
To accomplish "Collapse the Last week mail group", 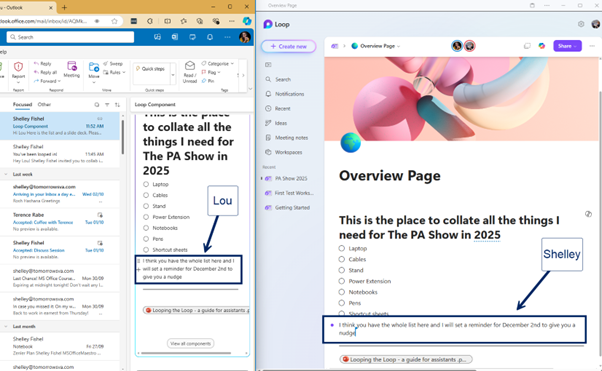I will pyautogui.click(x=6, y=174).
